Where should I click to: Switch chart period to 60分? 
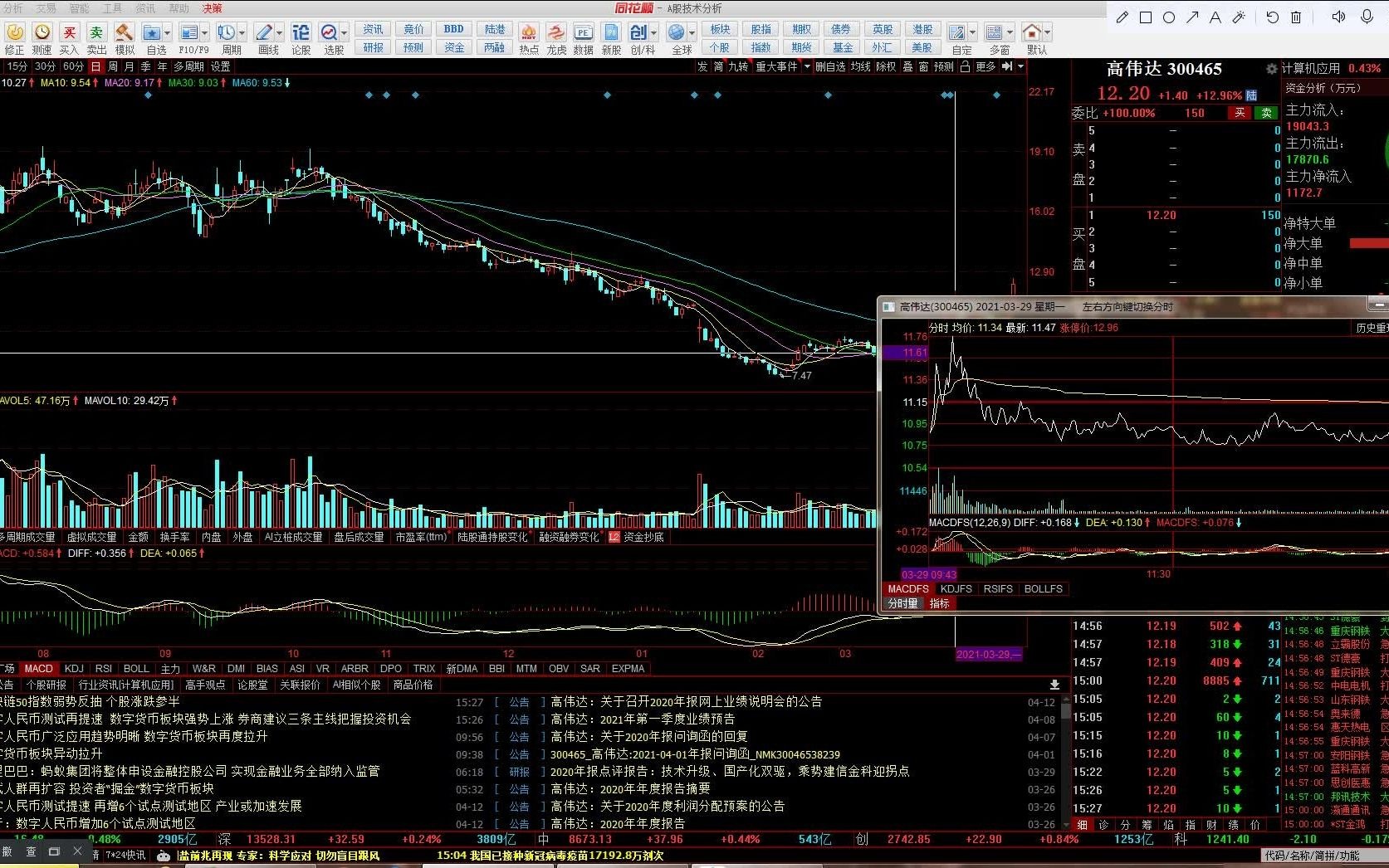73,66
